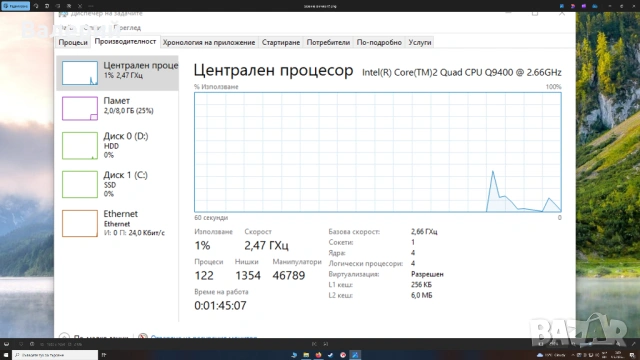The image size is (640, 360).
Task: Click the taskbar search box
Action: [x=55, y=355]
